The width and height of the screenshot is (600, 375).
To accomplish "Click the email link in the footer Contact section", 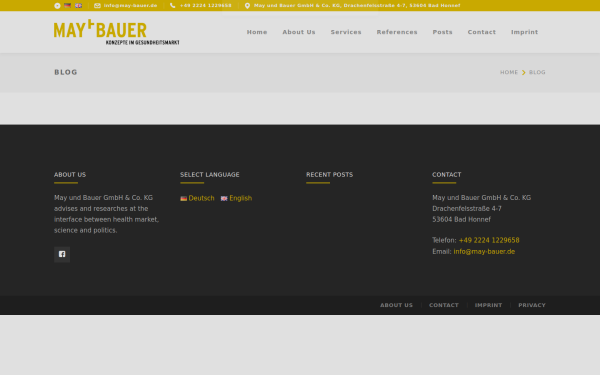I will 484,251.
